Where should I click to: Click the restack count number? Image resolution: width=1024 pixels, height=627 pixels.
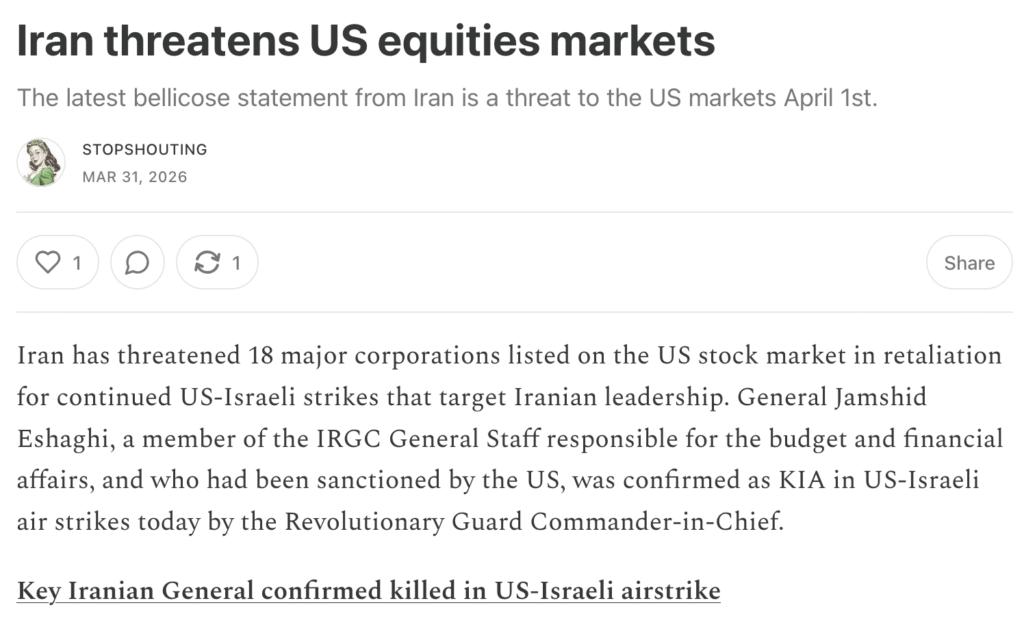click(237, 263)
